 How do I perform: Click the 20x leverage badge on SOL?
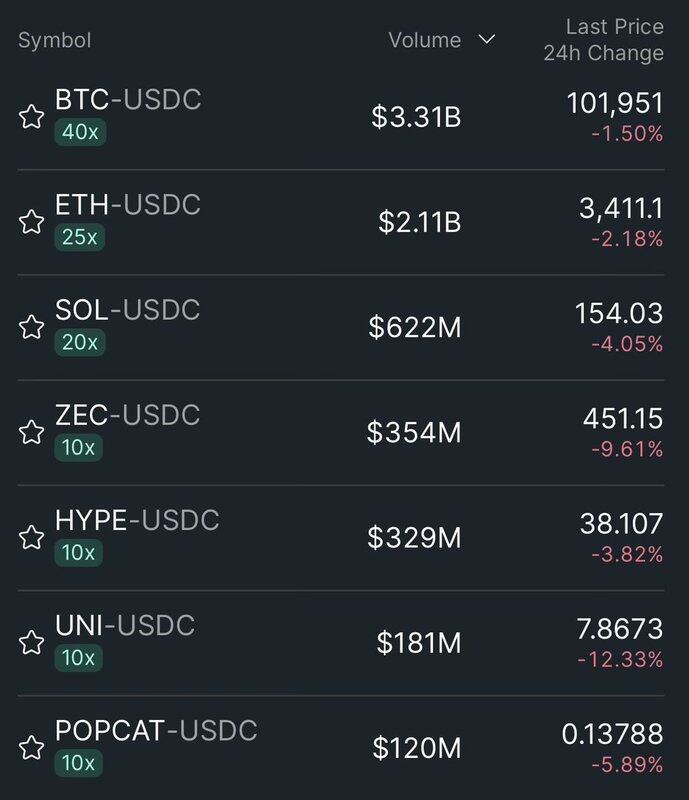pos(80,342)
